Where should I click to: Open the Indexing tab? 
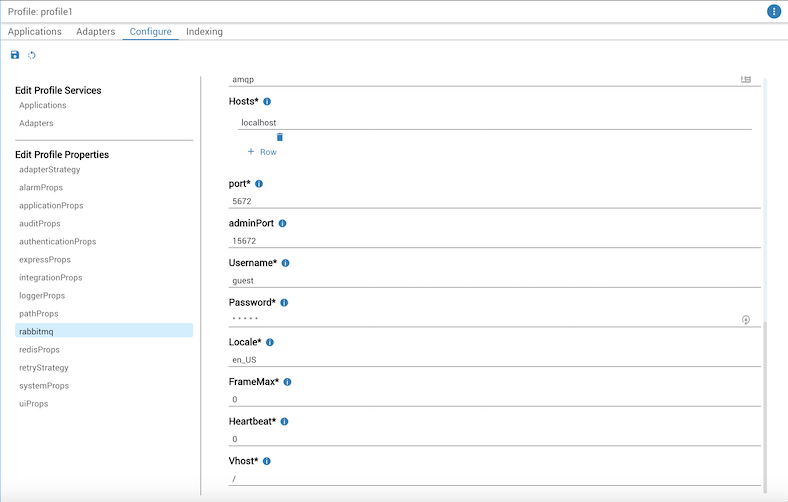204,32
